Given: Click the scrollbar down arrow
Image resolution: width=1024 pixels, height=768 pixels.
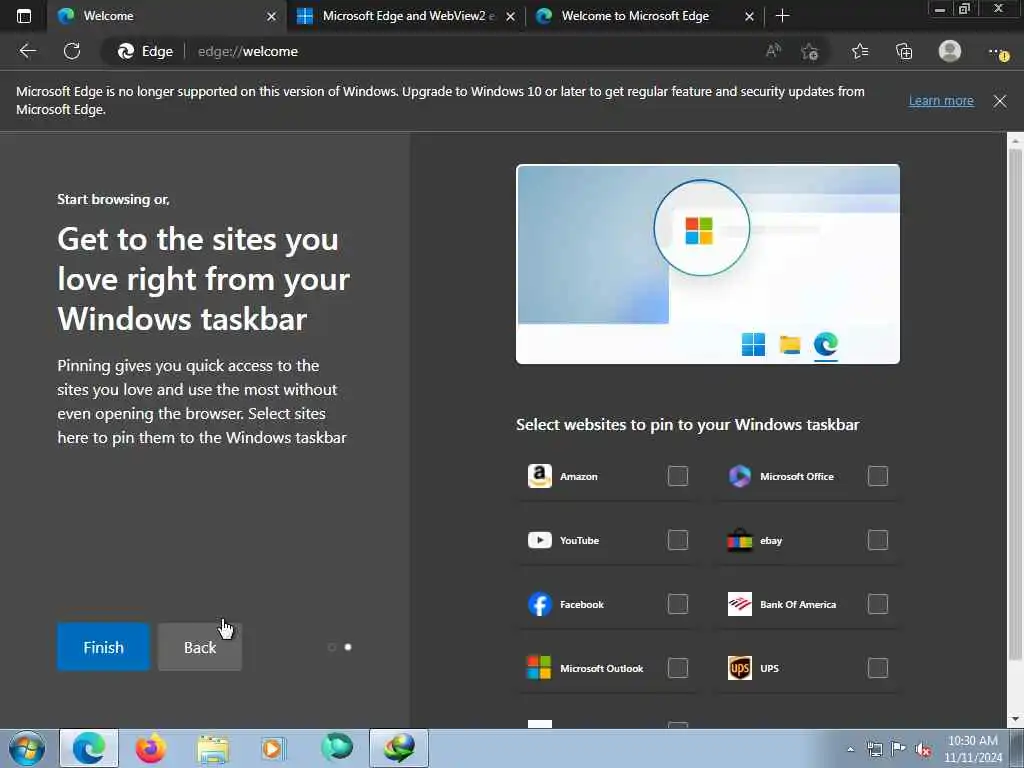Looking at the screenshot, I should pyautogui.click(x=1015, y=719).
